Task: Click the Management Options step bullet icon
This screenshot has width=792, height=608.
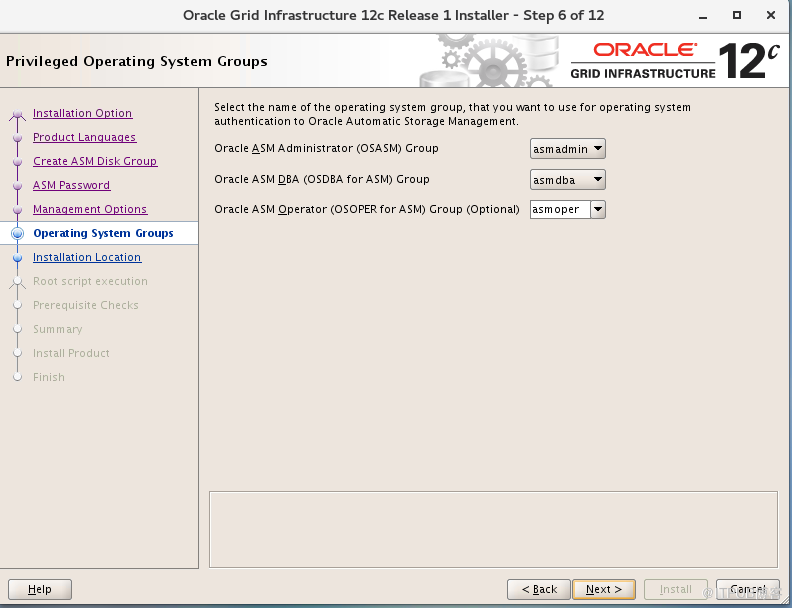Action: [18, 209]
